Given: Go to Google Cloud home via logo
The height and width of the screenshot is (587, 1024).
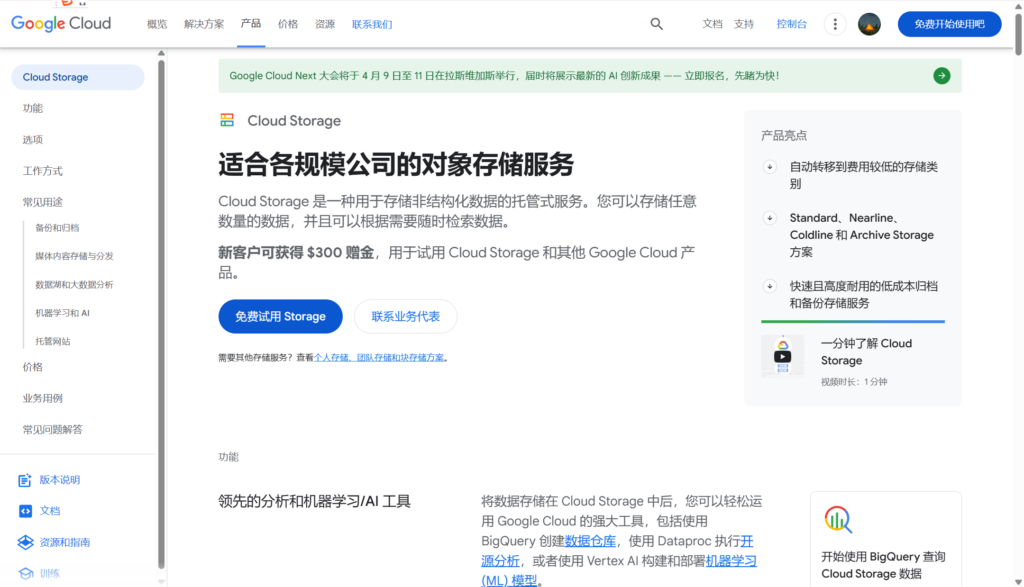Looking at the screenshot, I should (61, 24).
